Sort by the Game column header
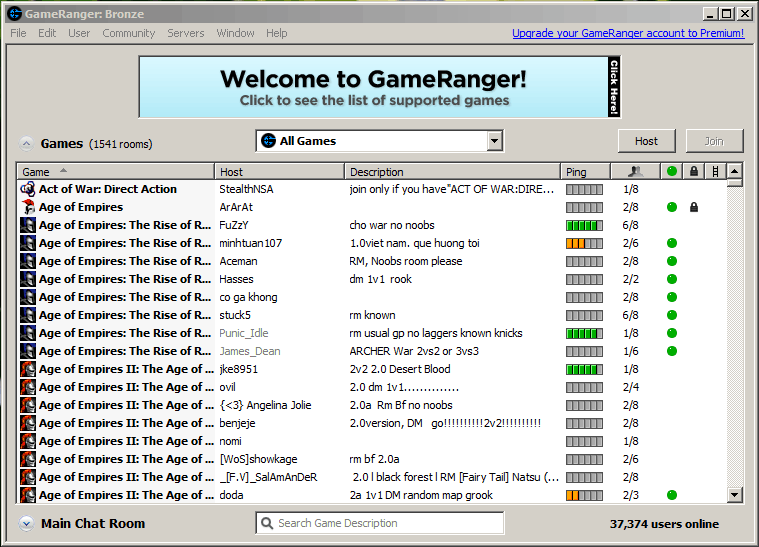Screen dimensions: 759x547 (x=116, y=171)
